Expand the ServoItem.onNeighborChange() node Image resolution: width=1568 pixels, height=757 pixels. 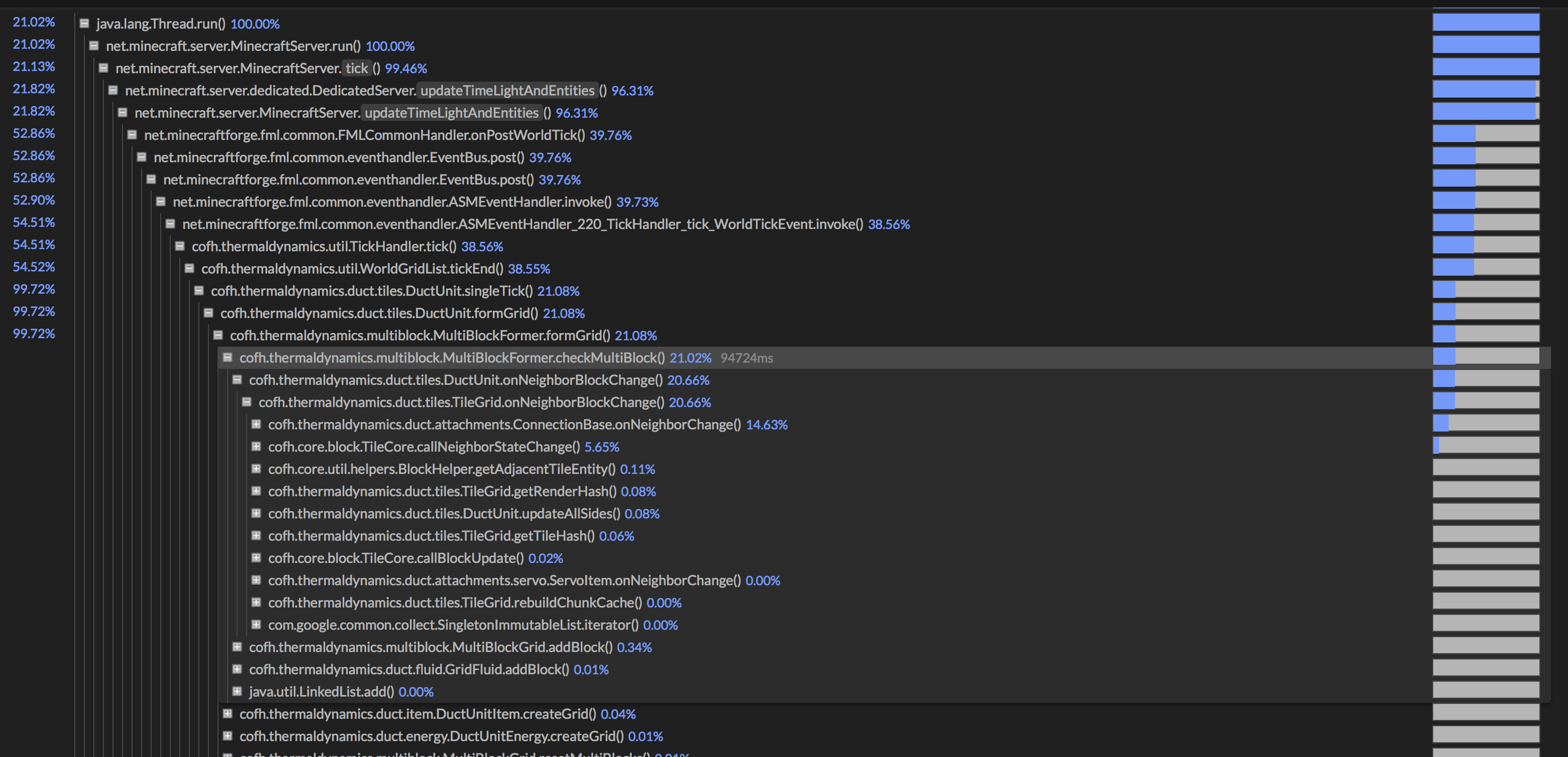coord(256,580)
